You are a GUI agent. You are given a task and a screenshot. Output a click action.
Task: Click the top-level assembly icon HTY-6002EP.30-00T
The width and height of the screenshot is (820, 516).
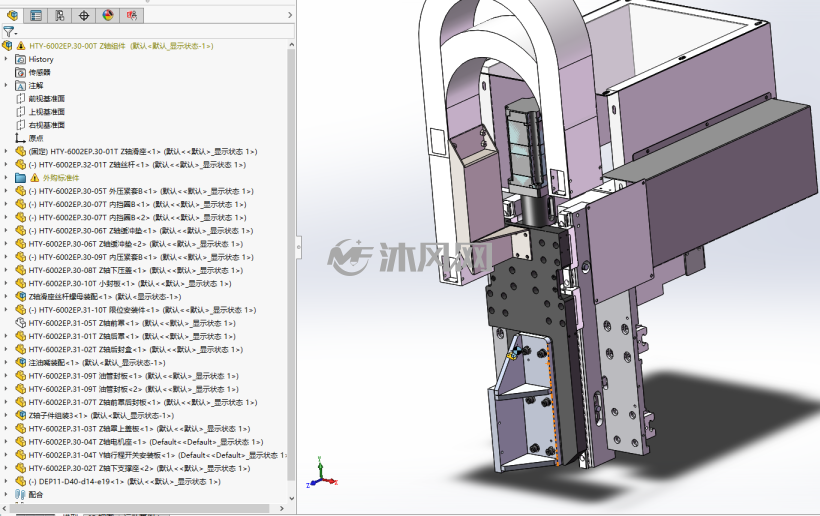7,46
